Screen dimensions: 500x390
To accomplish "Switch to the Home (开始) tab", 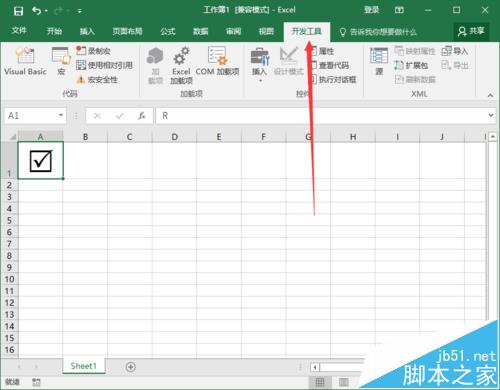I will click(54, 31).
